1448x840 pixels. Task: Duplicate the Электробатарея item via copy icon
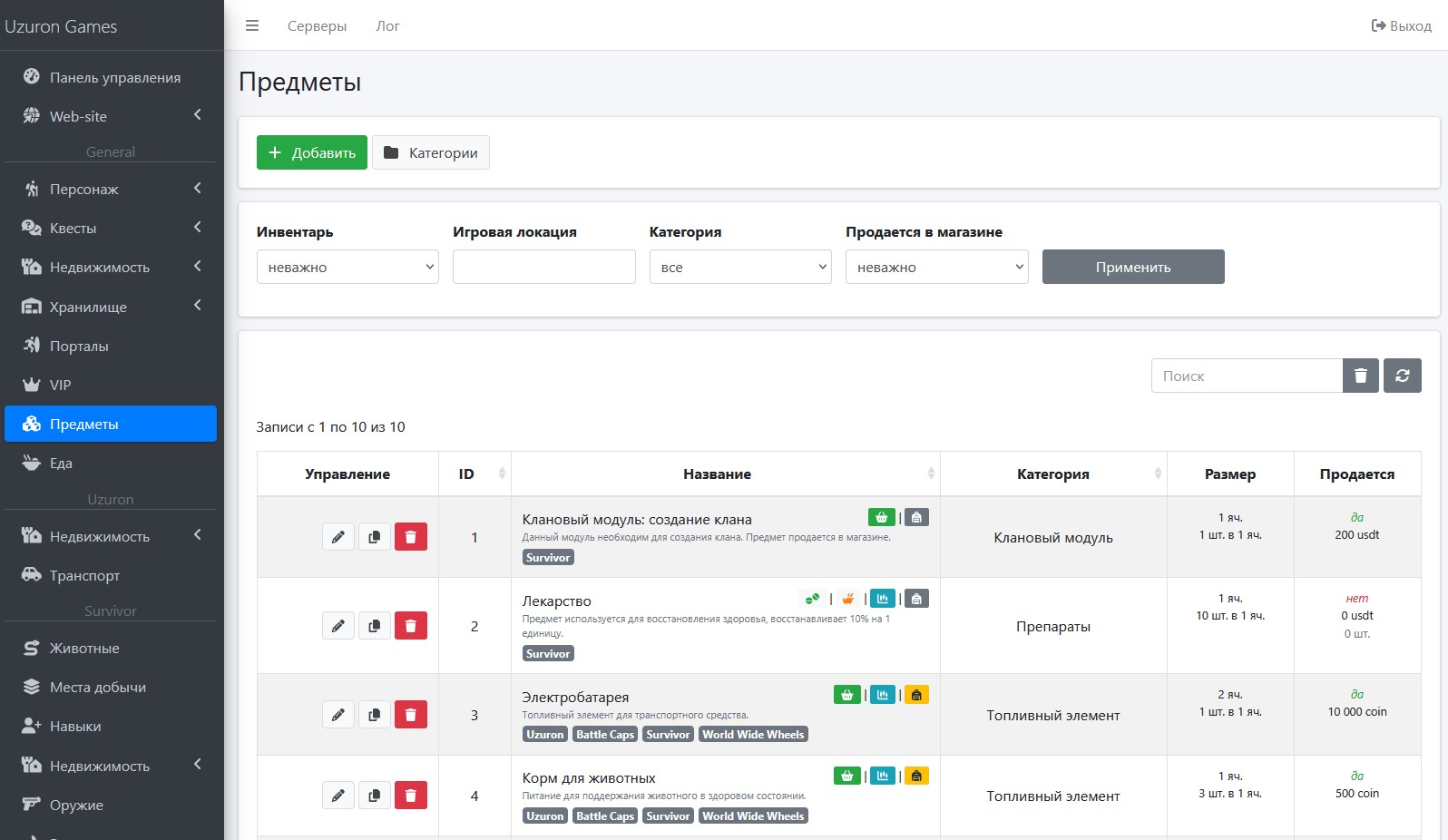coord(374,715)
